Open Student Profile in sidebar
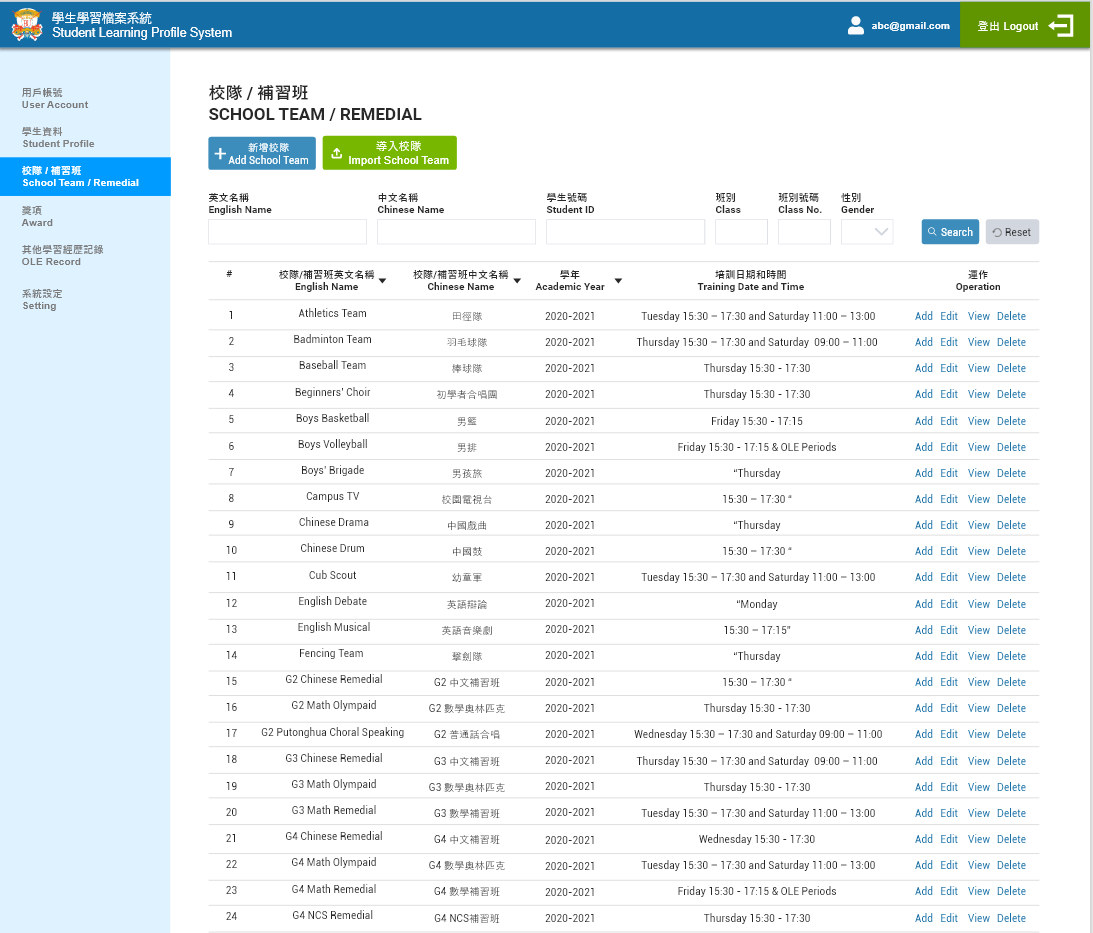The image size is (1093, 933). (x=58, y=137)
